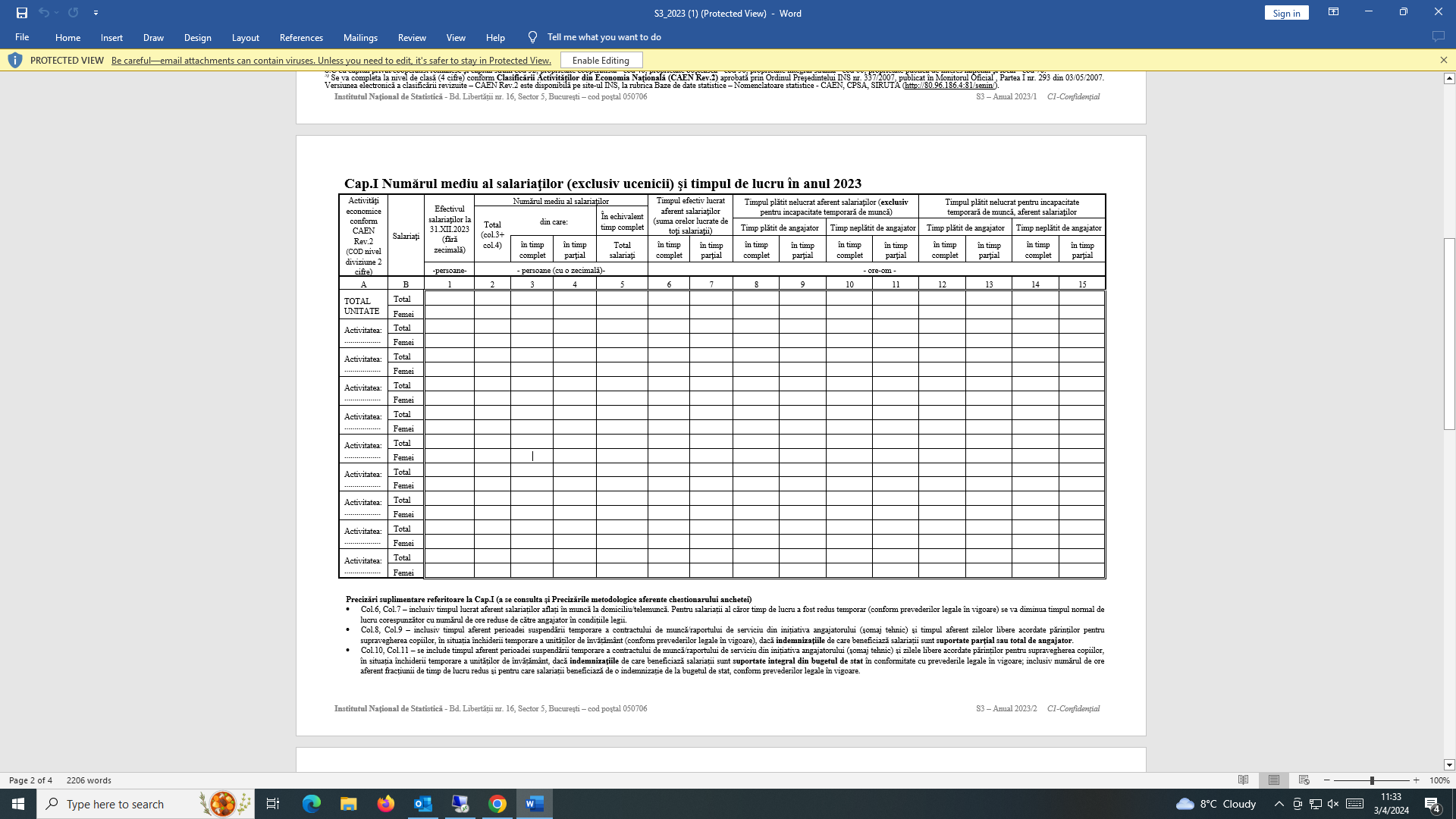Click the Word icon in the taskbar
This screenshot has width=1456, height=819.
[535, 804]
